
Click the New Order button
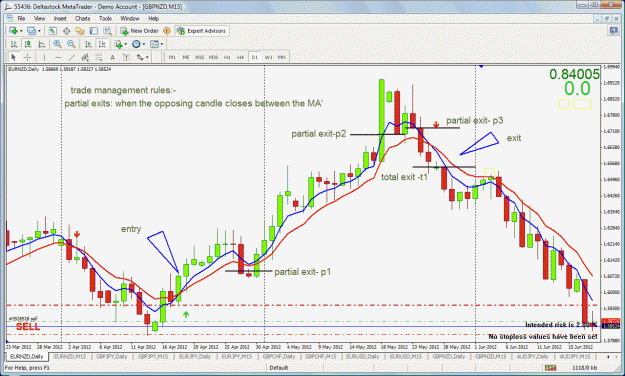click(140, 31)
